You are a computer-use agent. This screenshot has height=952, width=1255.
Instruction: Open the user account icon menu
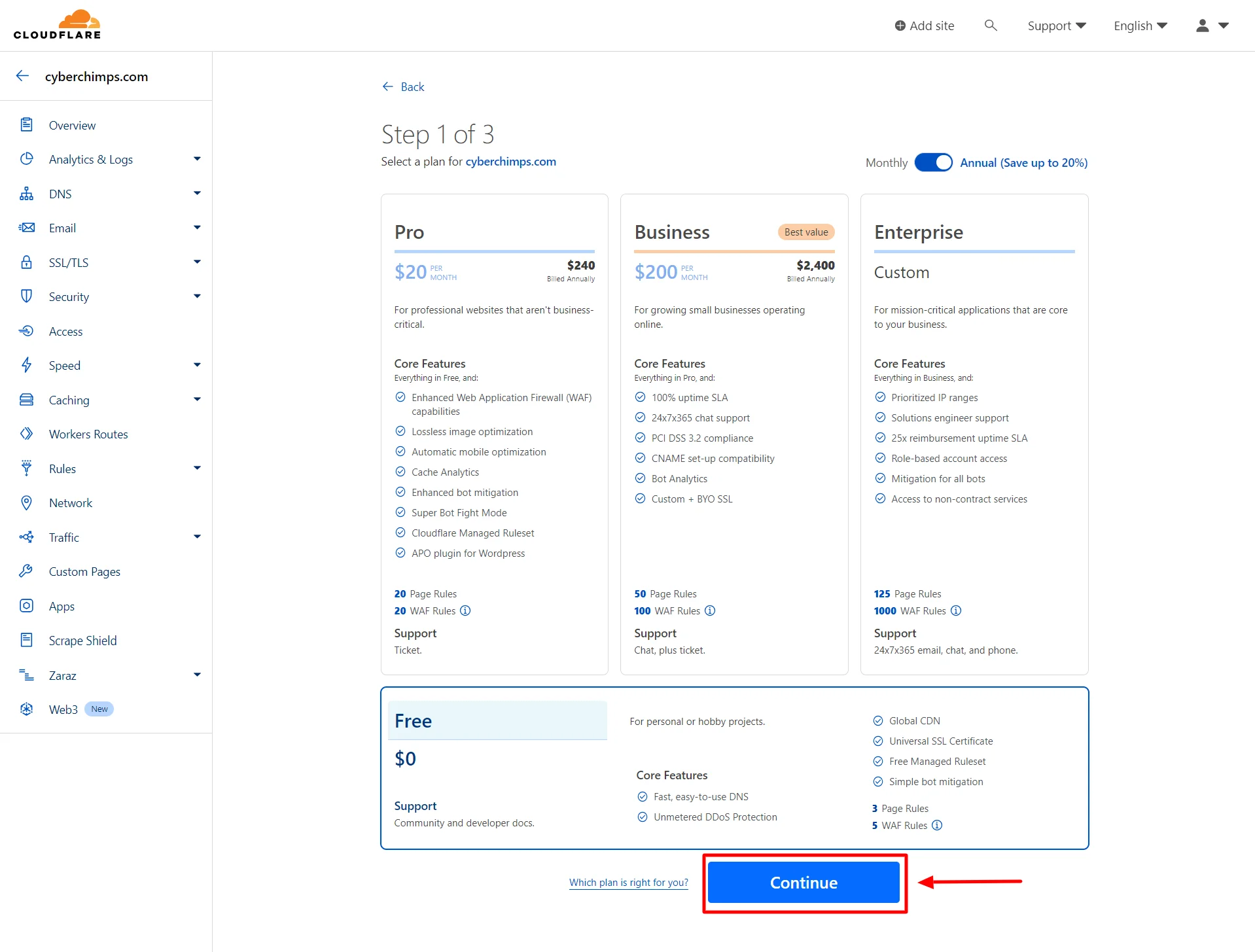pyautogui.click(x=1212, y=26)
